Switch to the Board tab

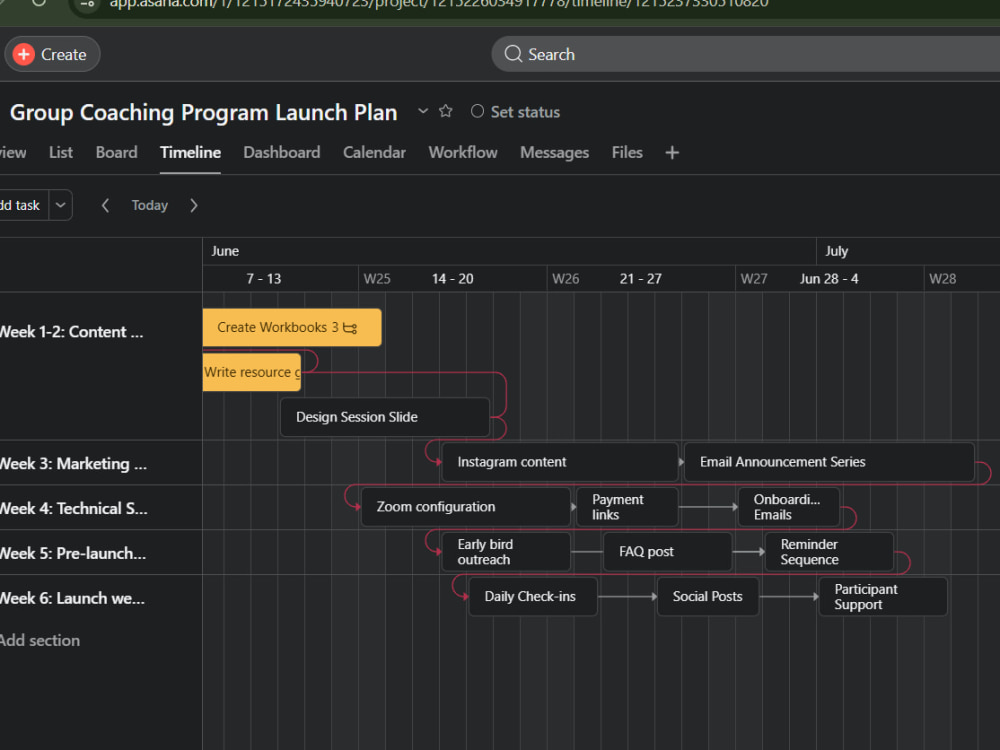(116, 152)
